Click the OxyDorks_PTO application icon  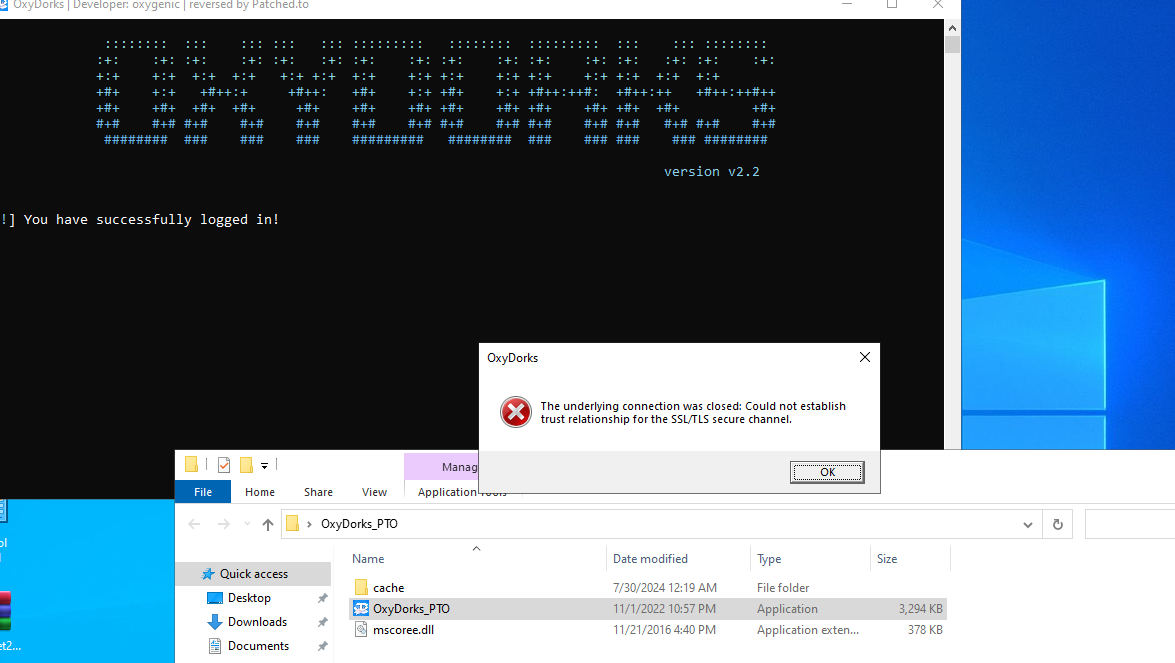pyautogui.click(x=360, y=608)
